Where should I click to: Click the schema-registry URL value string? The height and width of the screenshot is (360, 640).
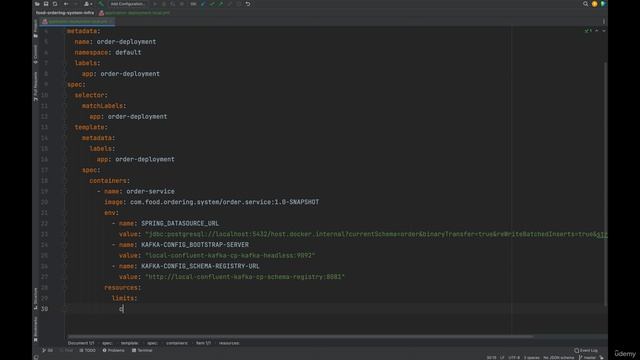[x=245, y=277]
